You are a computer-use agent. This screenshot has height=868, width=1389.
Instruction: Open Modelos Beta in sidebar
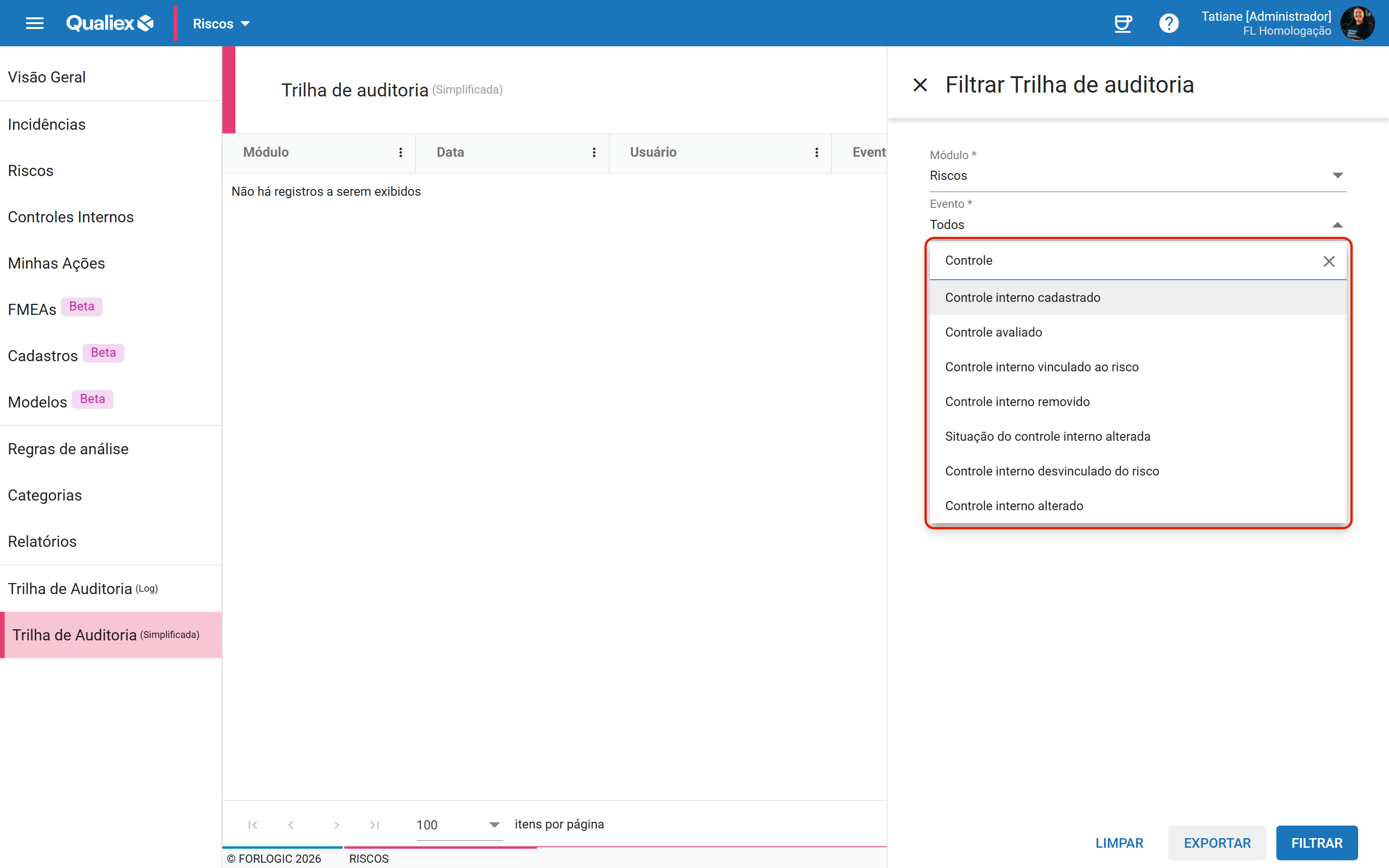[x=111, y=402]
